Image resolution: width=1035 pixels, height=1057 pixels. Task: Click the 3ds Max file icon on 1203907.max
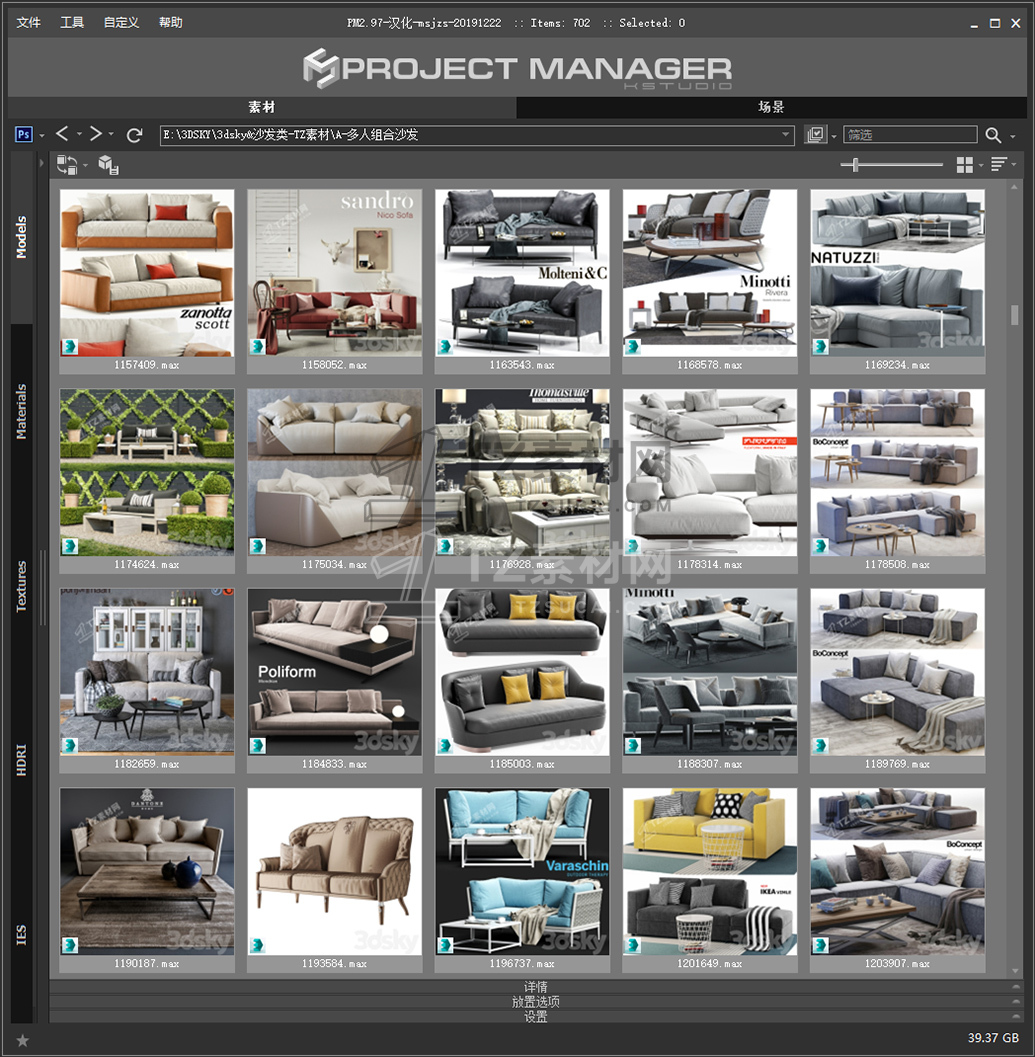(821, 945)
